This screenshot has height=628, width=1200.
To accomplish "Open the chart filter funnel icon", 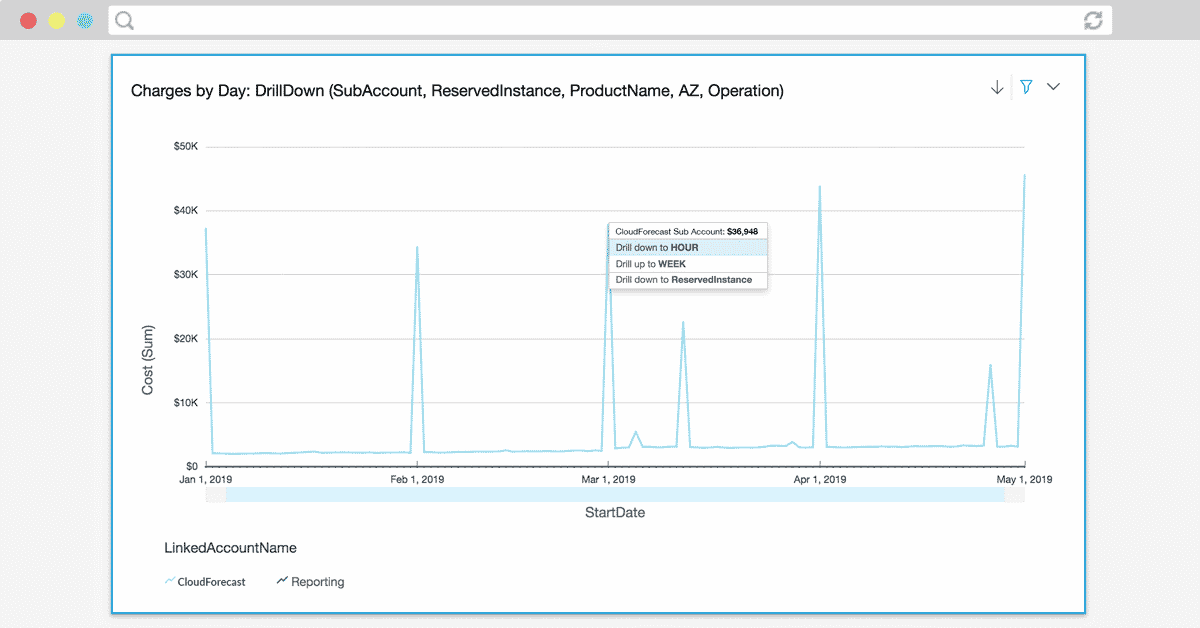I will click(1025, 88).
